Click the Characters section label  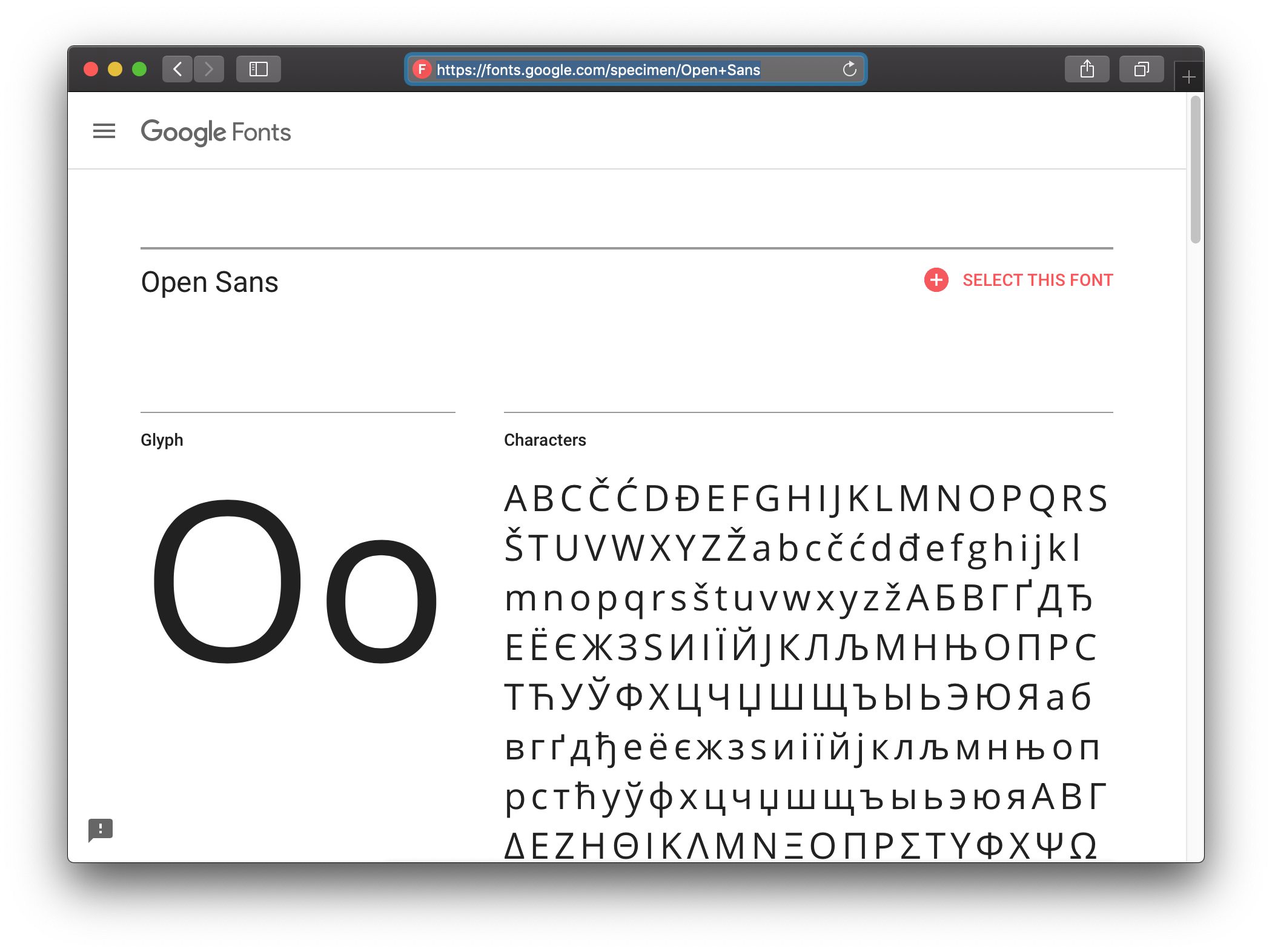pyautogui.click(x=545, y=440)
